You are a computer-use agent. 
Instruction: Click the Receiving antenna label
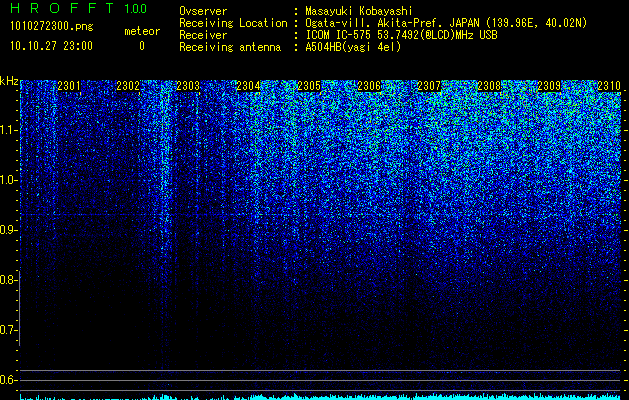[230, 47]
